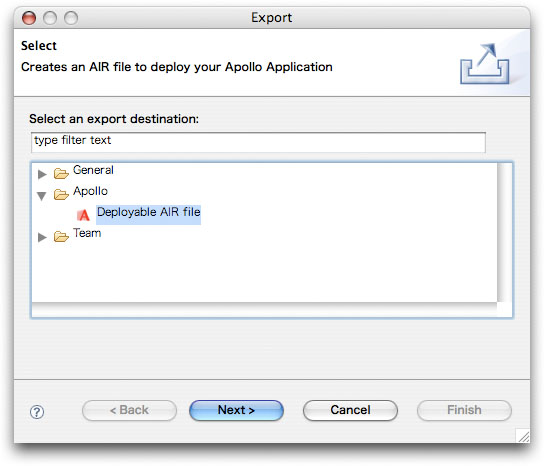
Task: Click the General folder icon
Action: point(61,173)
